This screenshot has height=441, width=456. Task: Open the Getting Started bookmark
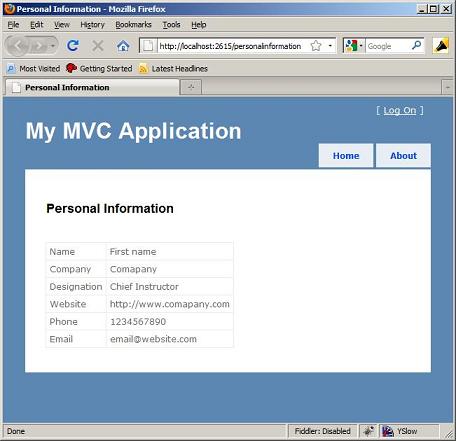tap(99, 69)
